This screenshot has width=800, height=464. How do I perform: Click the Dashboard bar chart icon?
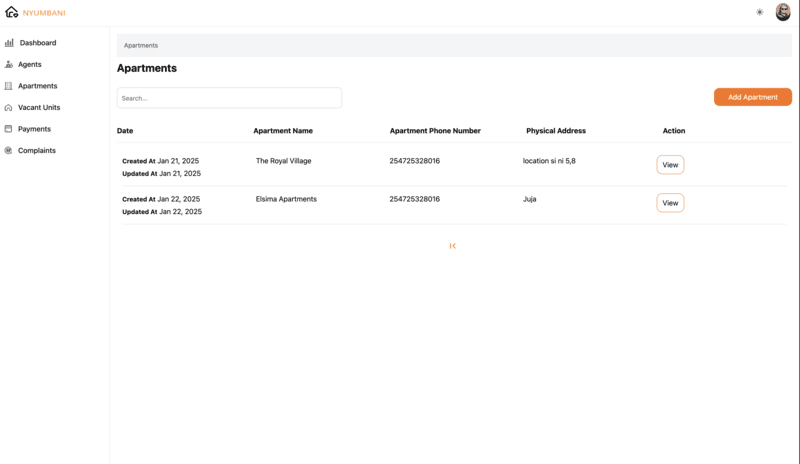(9, 43)
